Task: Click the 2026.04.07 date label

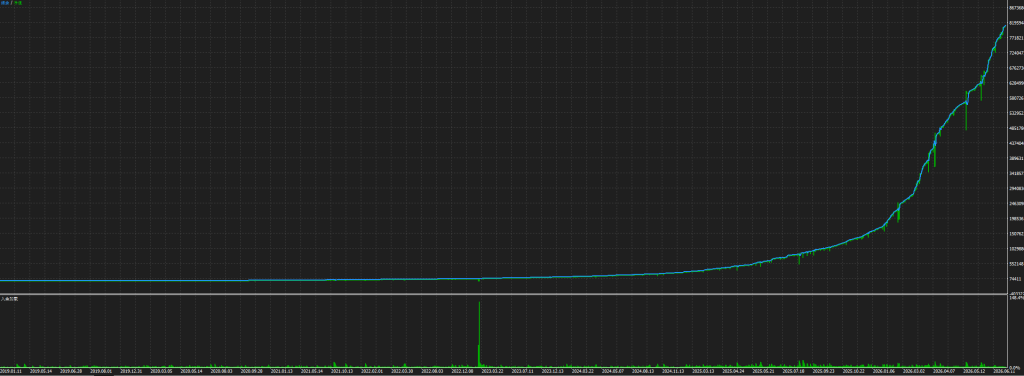Action: tap(944, 371)
